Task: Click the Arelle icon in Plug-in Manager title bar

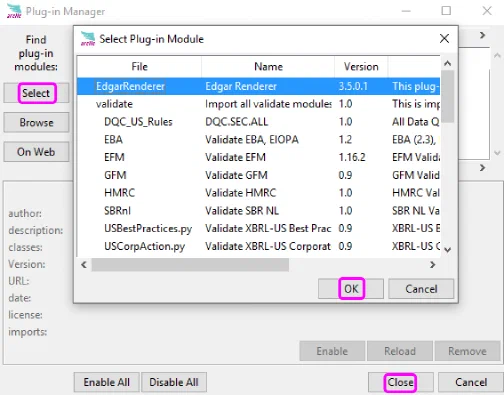Action: (14, 11)
